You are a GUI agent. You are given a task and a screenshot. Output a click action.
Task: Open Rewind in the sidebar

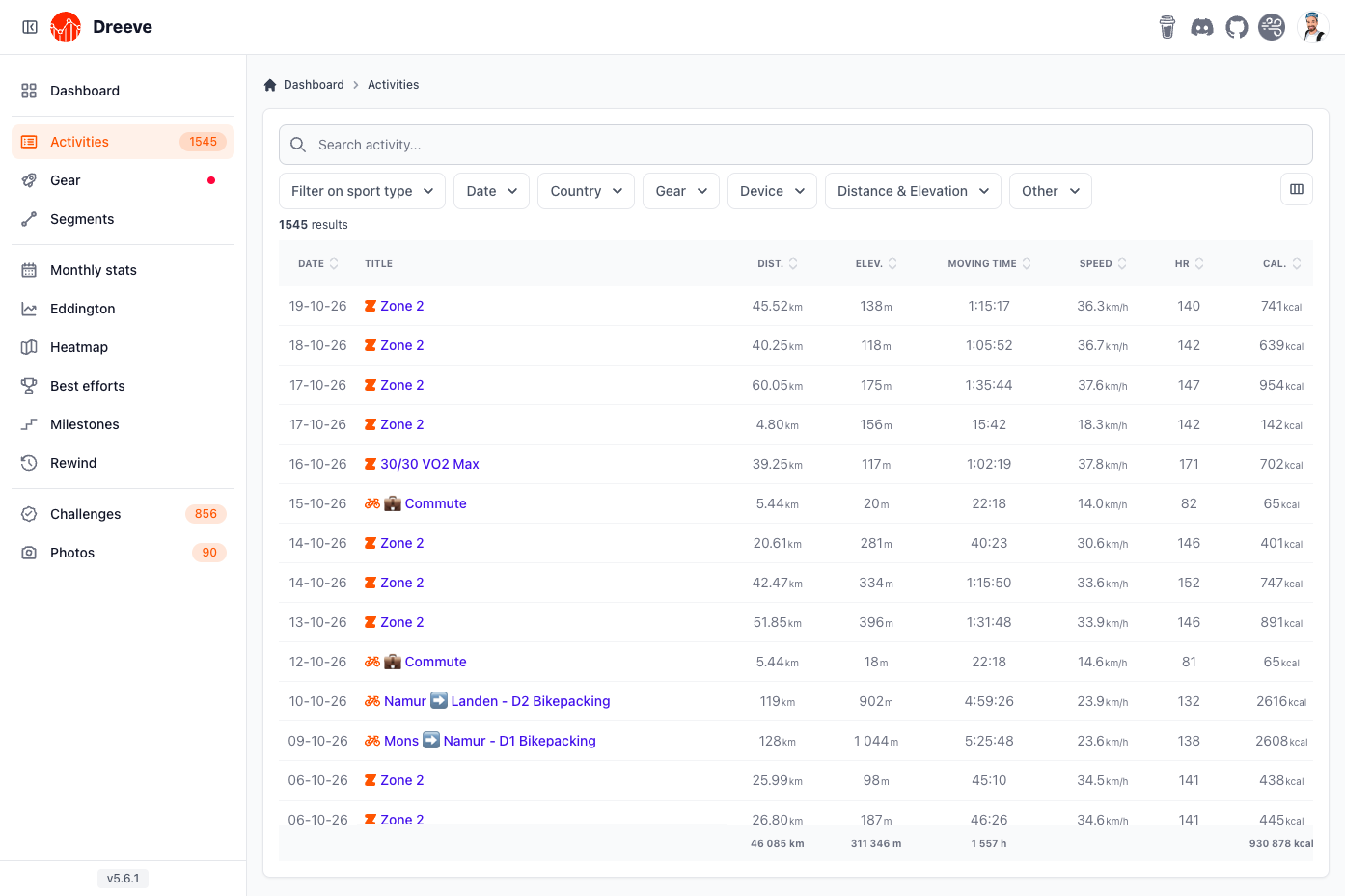[x=123, y=463]
